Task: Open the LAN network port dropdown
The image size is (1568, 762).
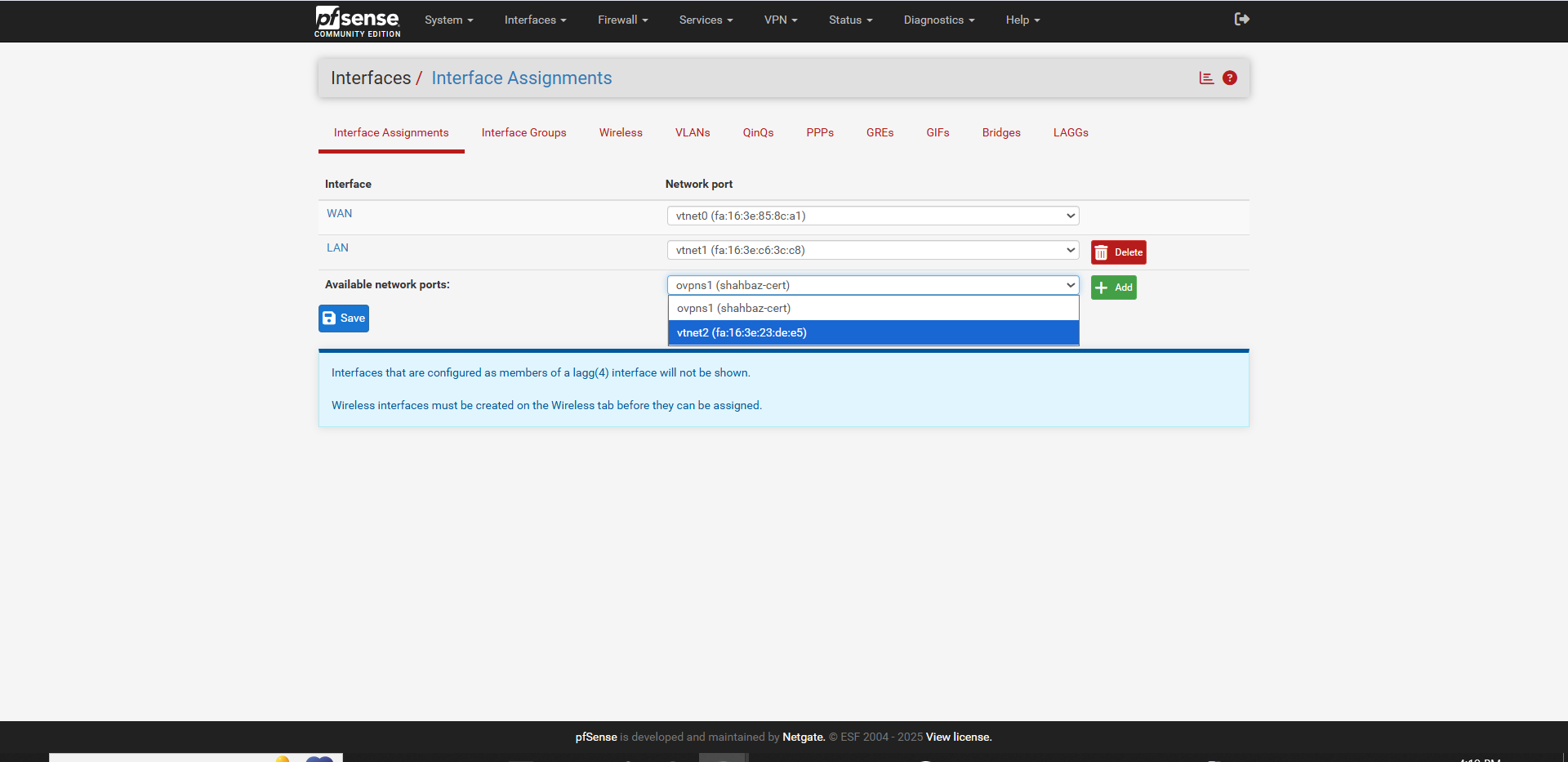Action: click(872, 250)
